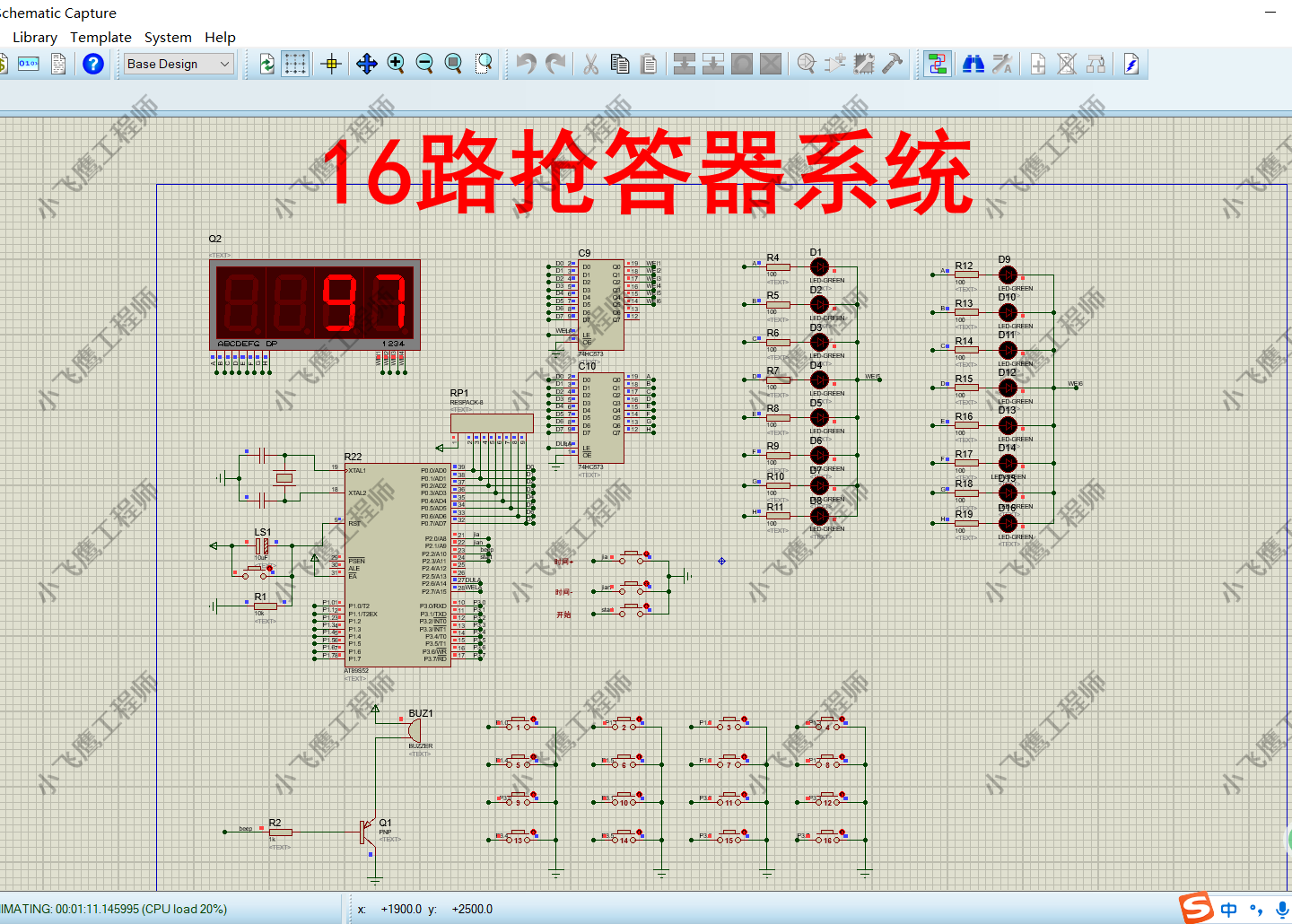Click the decompose hammer icon
The width and height of the screenshot is (1292, 924).
(893, 64)
